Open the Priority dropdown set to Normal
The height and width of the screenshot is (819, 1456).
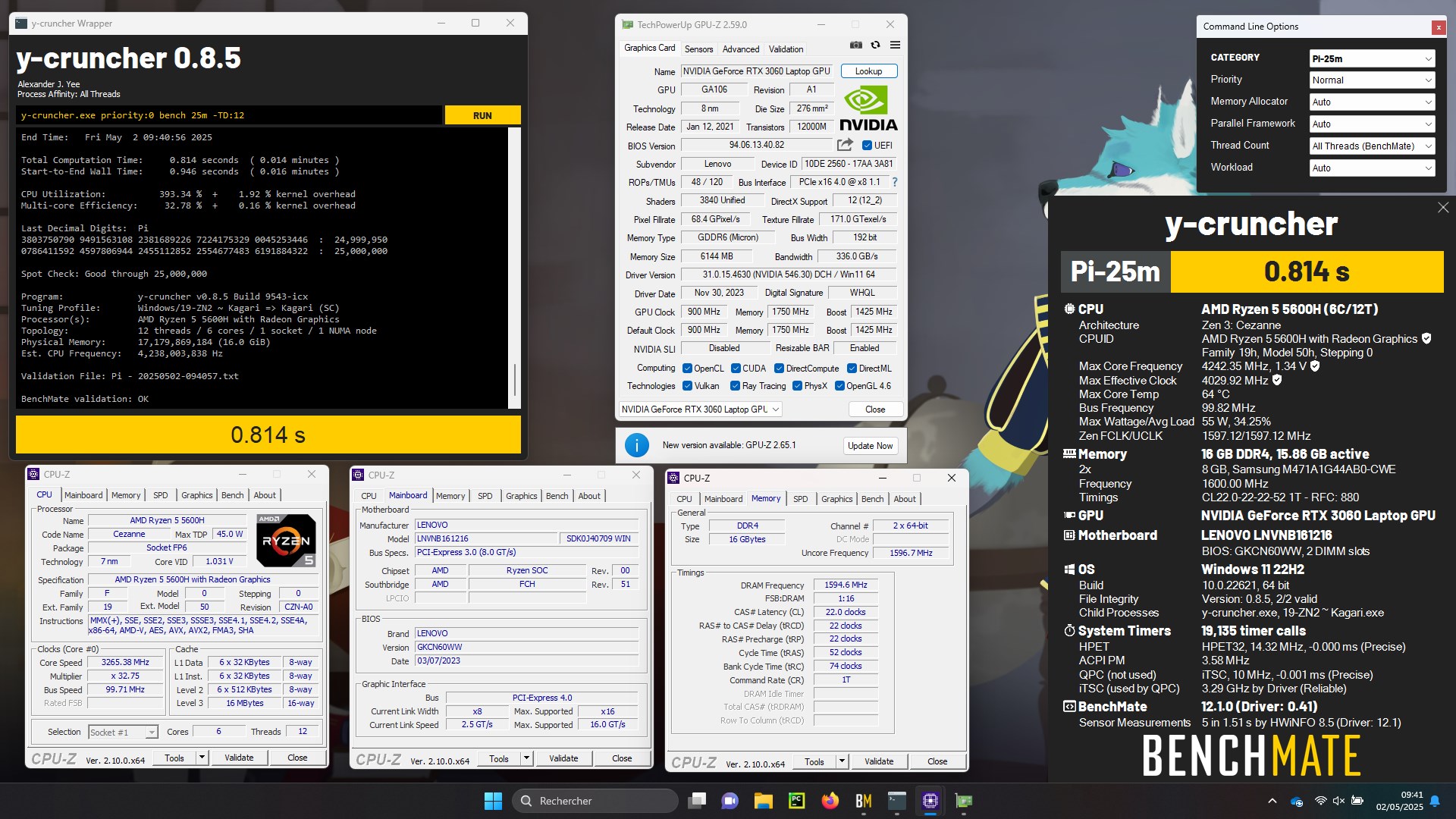pyautogui.click(x=1372, y=80)
